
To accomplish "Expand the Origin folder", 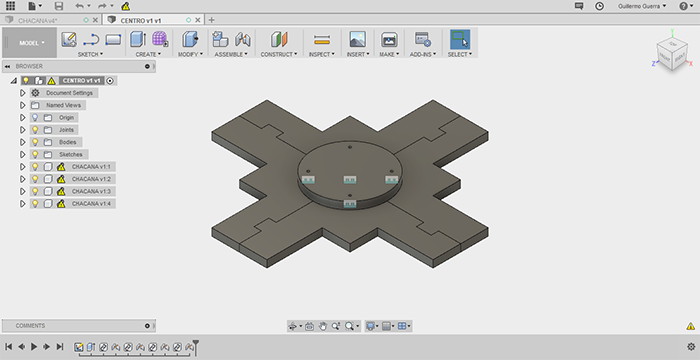I will 22,117.
